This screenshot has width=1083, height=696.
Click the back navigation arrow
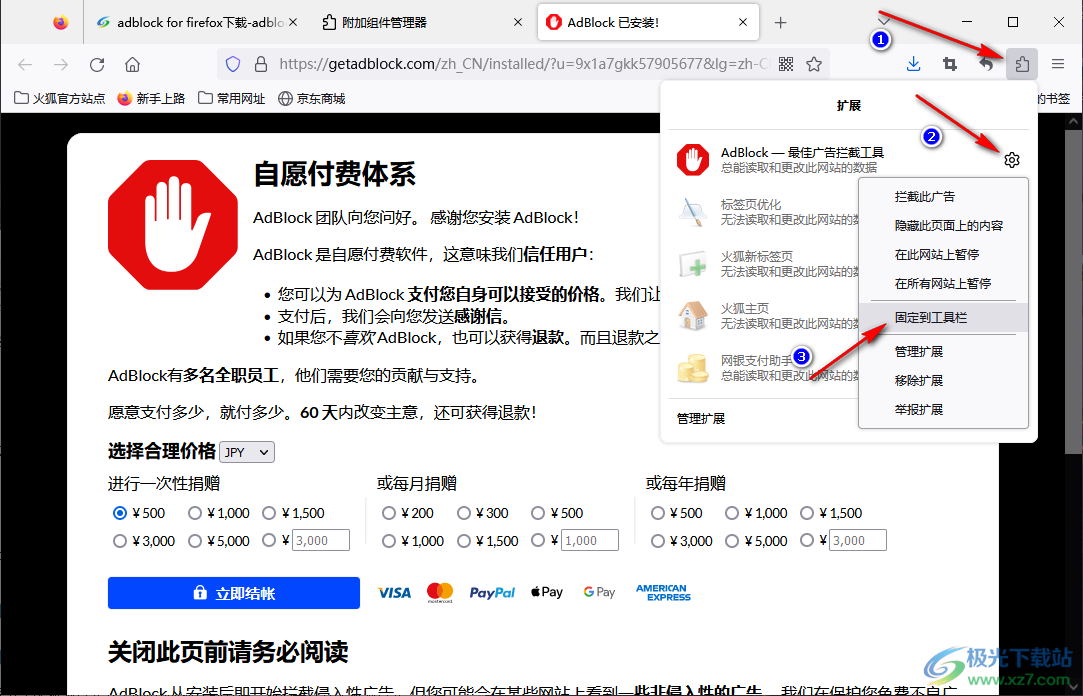(26, 64)
